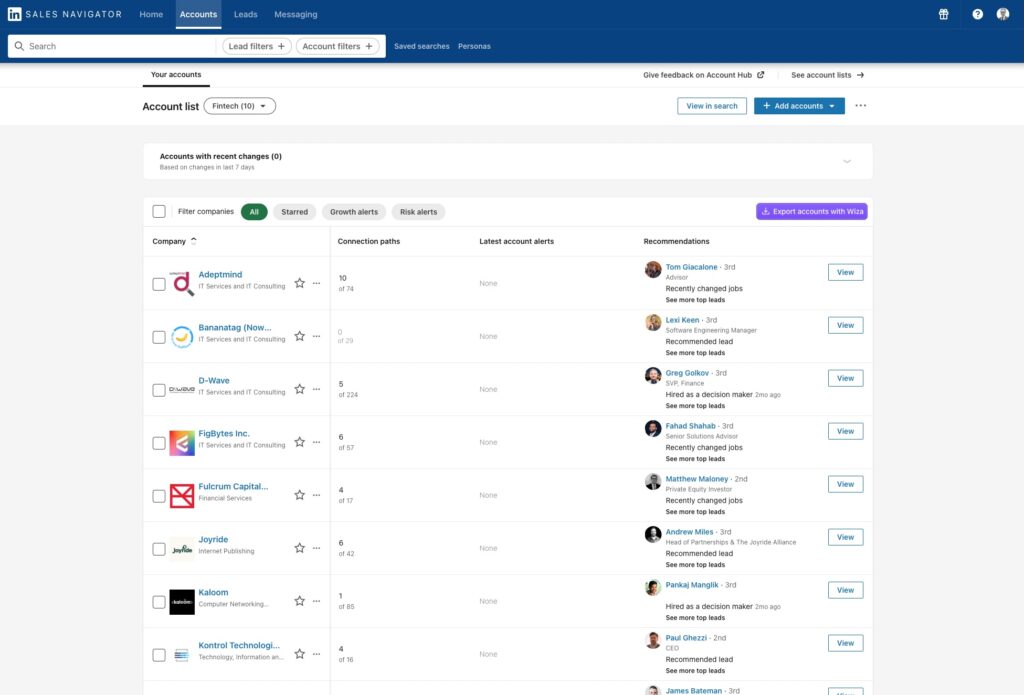Open more options for Adeptmind row

(317, 283)
